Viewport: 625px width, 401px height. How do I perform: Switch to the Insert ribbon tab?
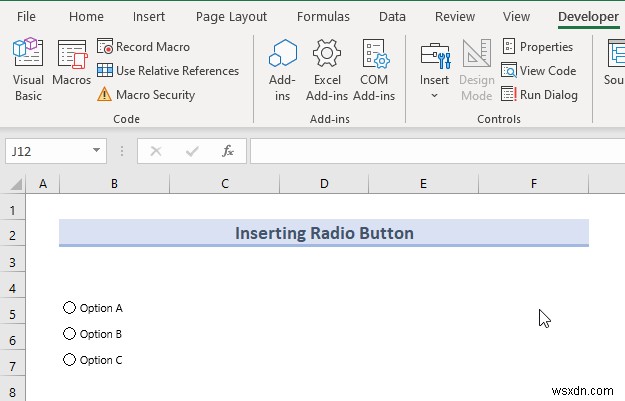click(x=149, y=17)
